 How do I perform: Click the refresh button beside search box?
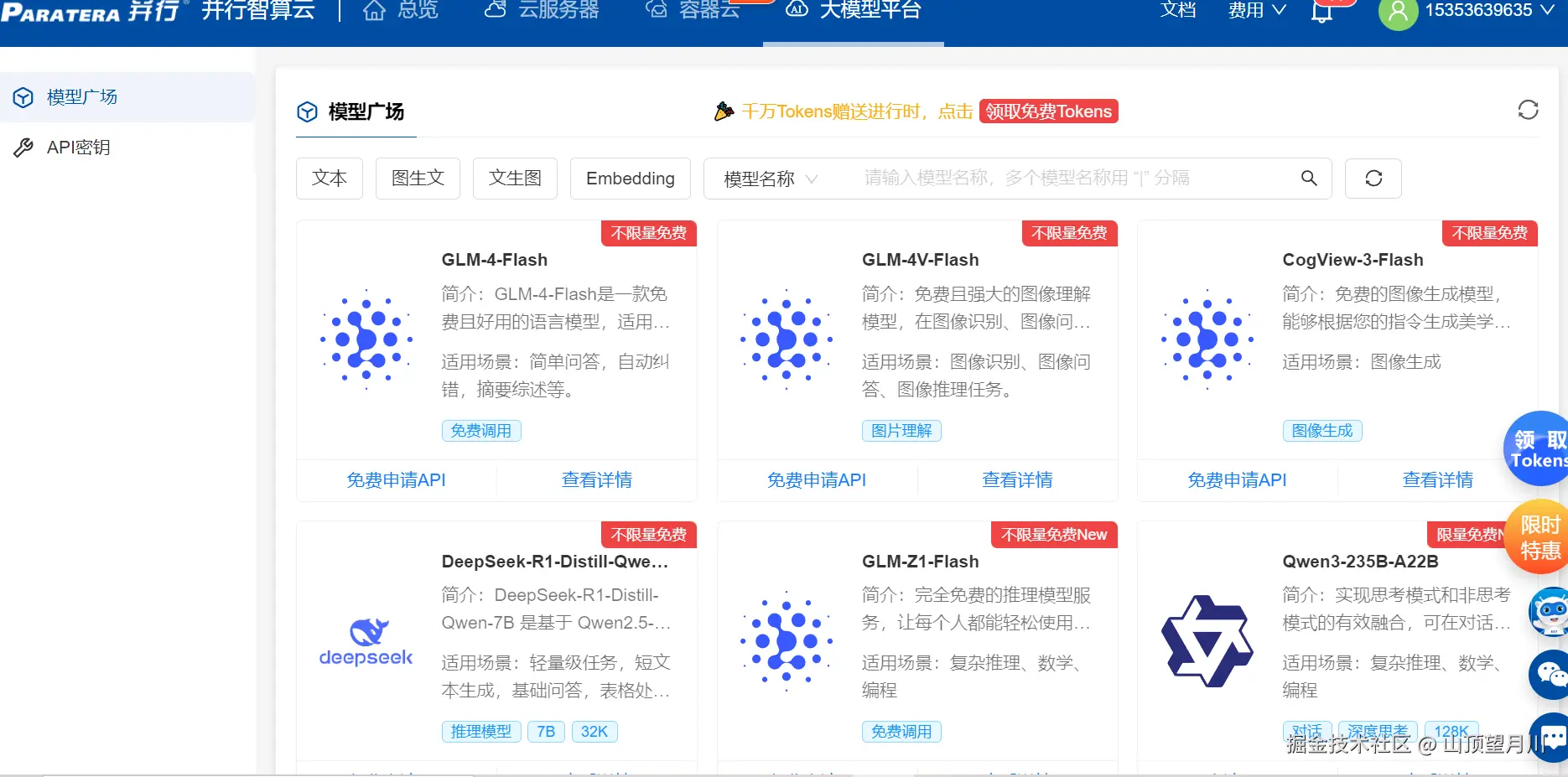point(1373,179)
